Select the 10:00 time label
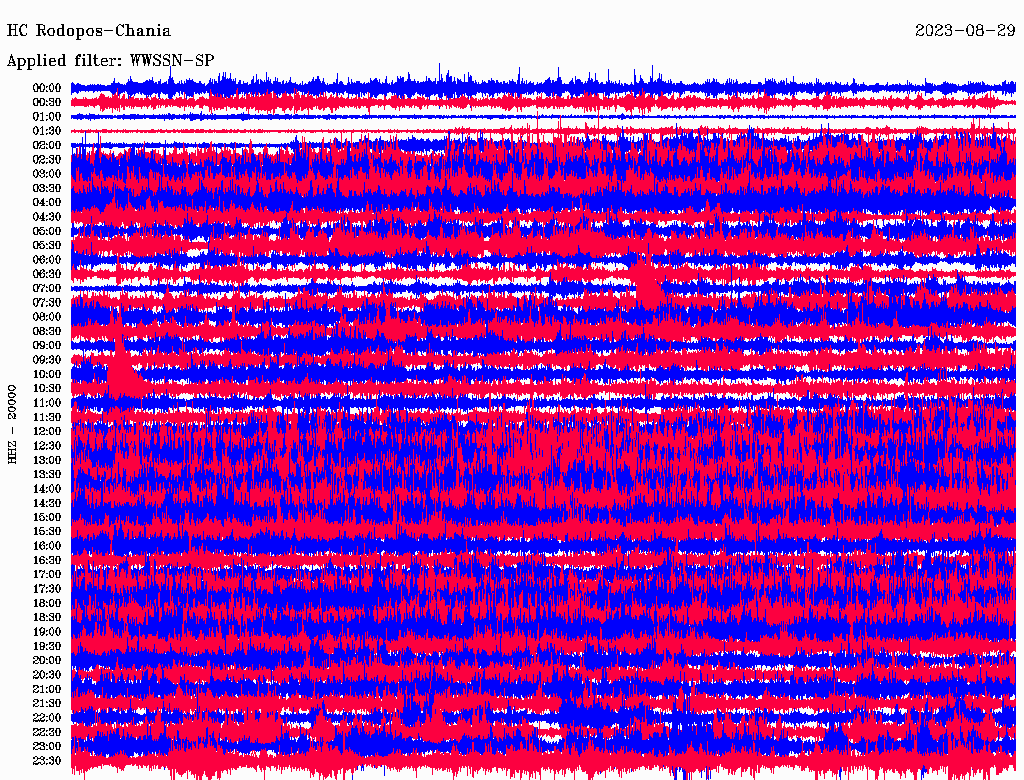 [47, 374]
